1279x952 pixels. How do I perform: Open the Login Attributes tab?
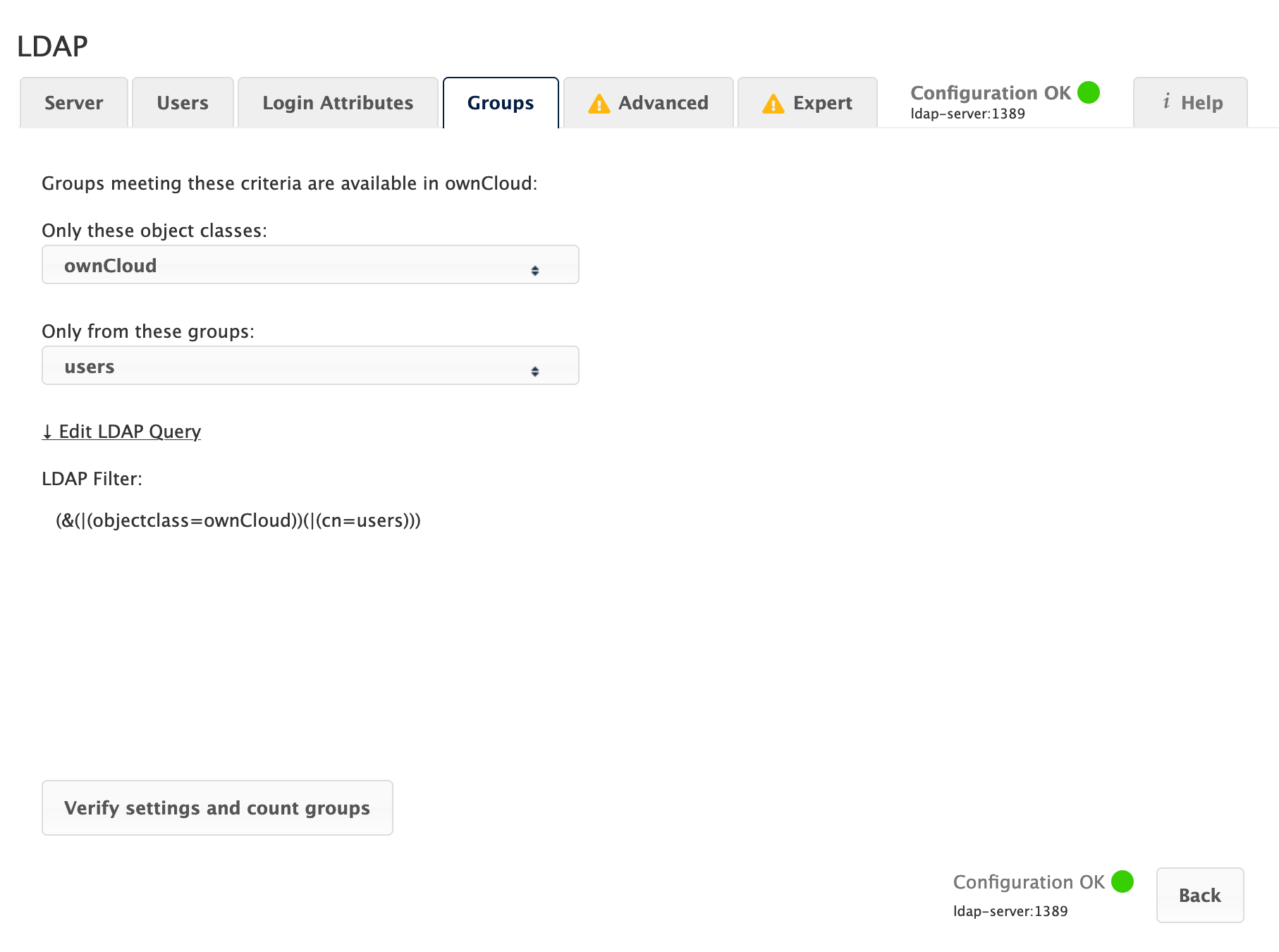(x=338, y=102)
